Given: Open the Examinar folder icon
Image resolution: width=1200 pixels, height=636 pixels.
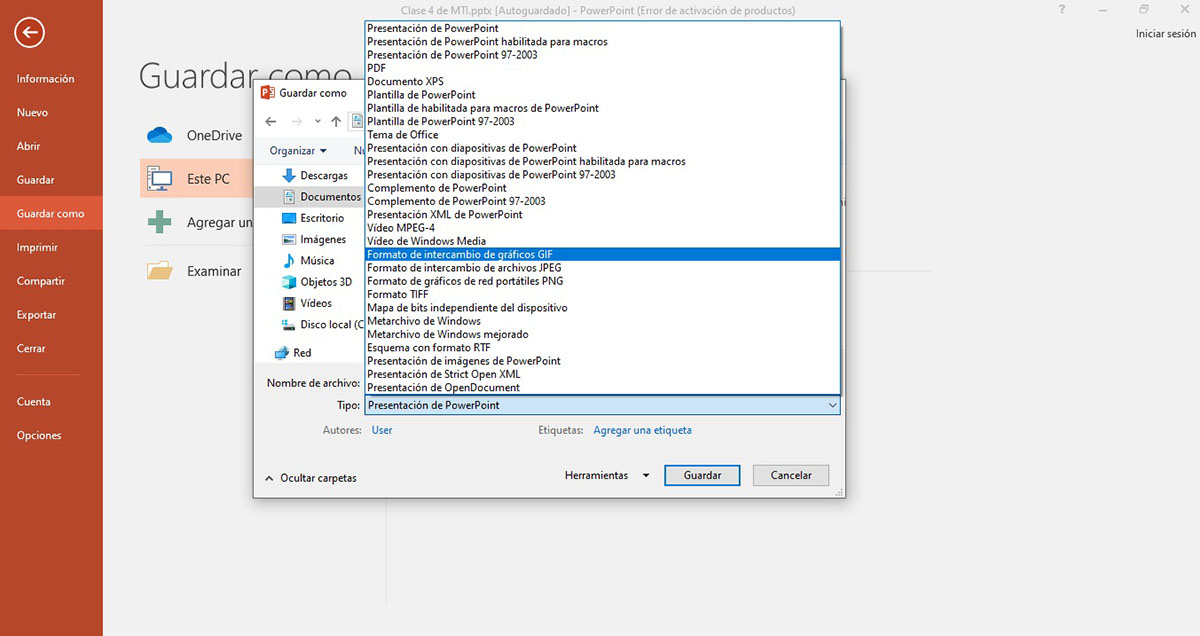Looking at the screenshot, I should tap(160, 270).
